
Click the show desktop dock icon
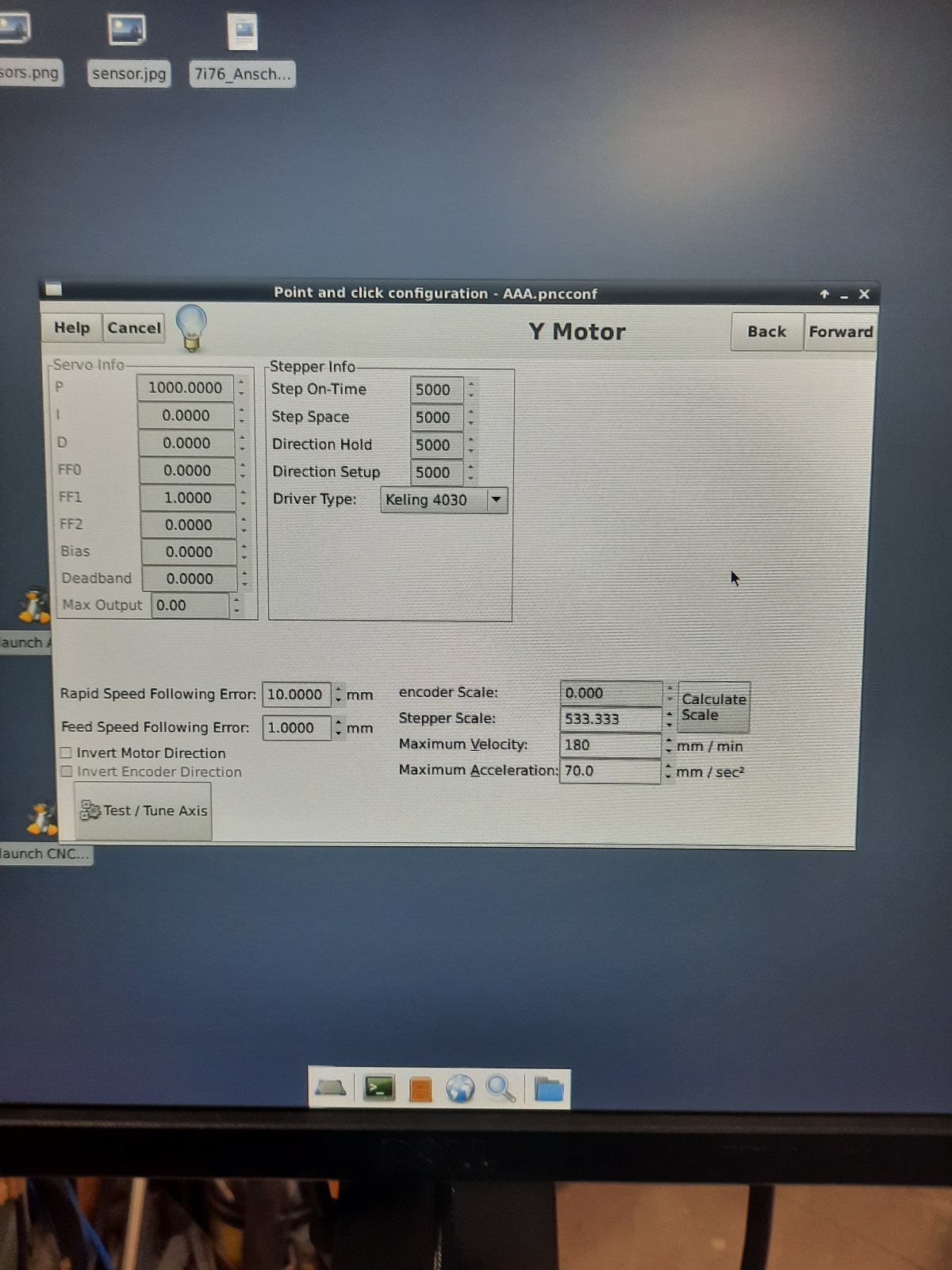[330, 1088]
